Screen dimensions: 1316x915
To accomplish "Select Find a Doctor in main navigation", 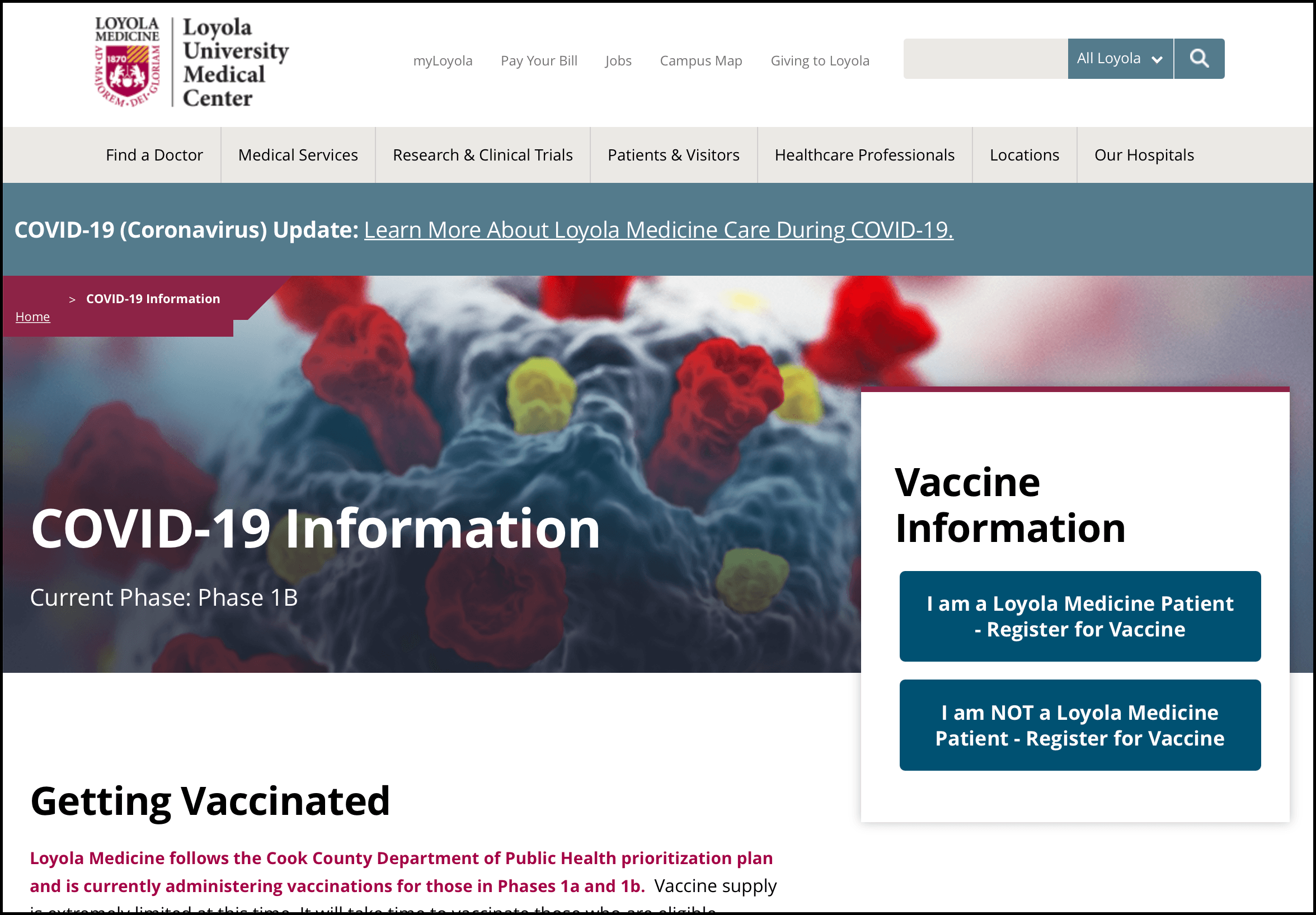I will pyautogui.click(x=154, y=155).
